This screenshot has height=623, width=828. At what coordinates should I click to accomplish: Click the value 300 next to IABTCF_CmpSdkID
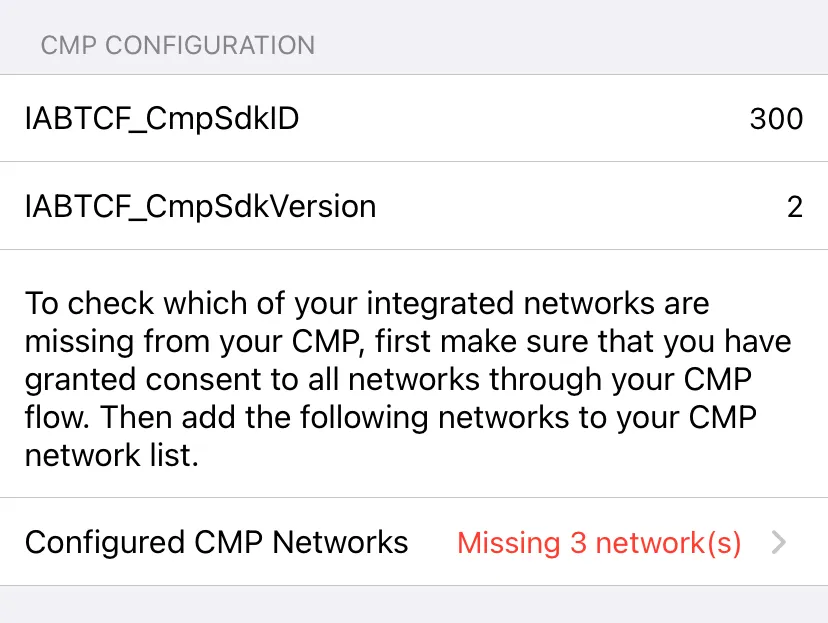coord(777,119)
